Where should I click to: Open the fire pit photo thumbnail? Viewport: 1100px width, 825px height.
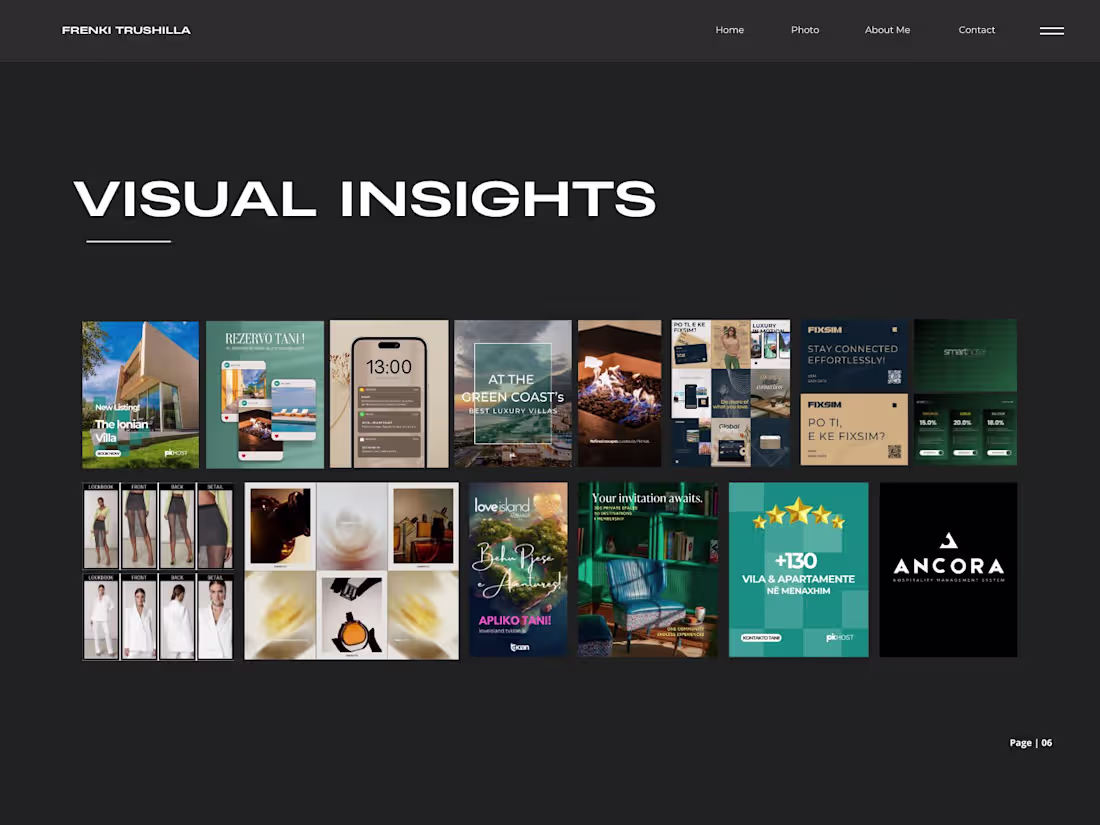(x=619, y=393)
